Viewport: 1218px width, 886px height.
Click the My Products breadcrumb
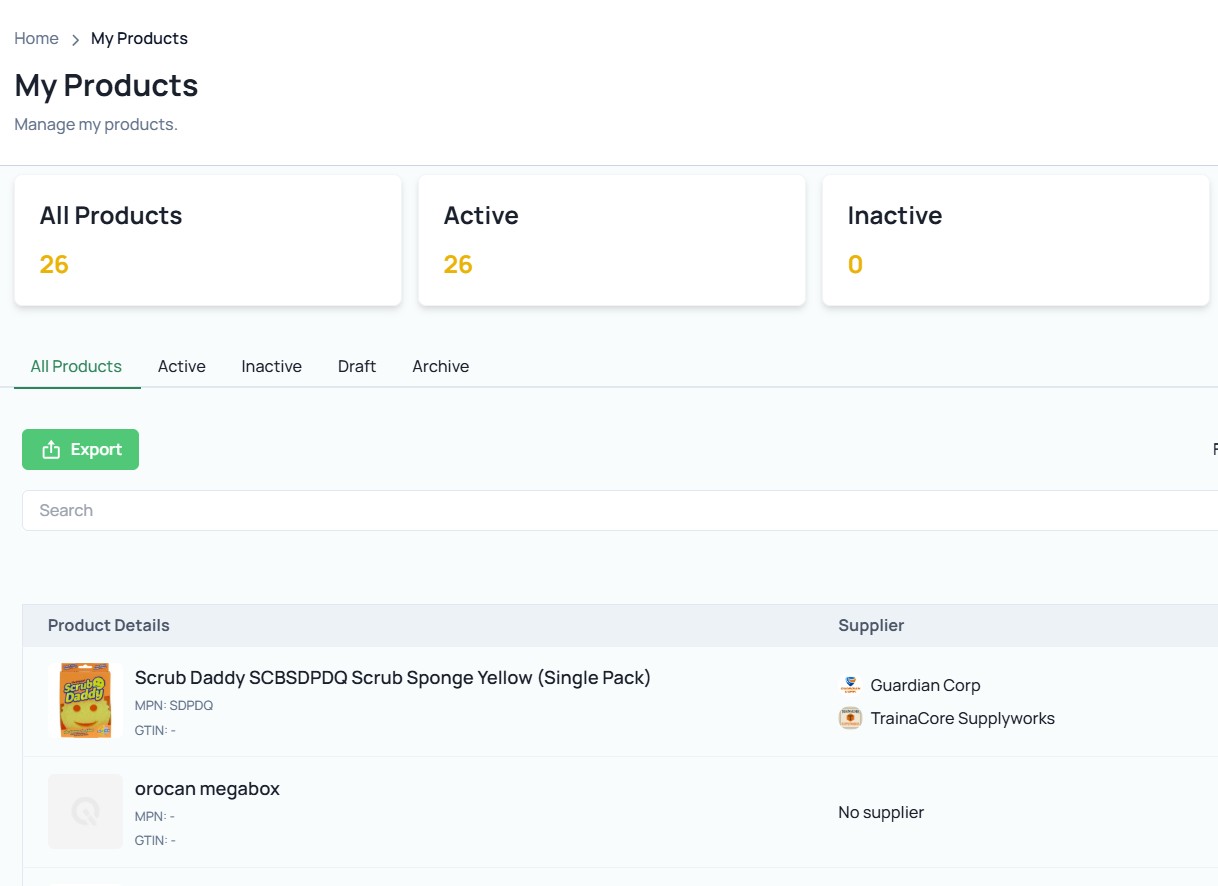(x=139, y=38)
